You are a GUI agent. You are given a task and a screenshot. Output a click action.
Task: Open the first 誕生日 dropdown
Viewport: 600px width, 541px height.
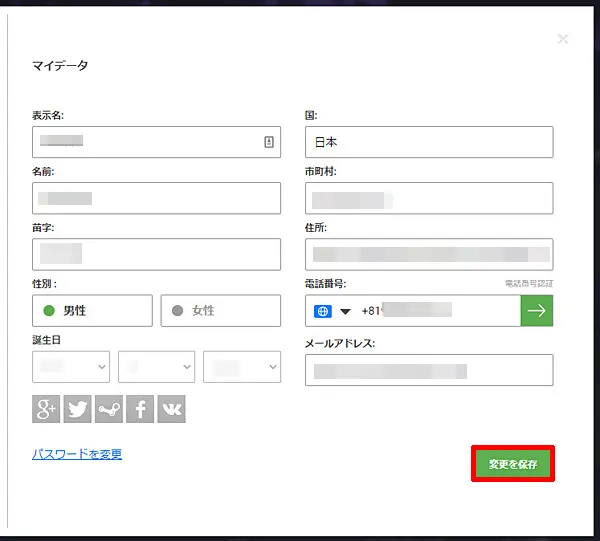point(71,367)
